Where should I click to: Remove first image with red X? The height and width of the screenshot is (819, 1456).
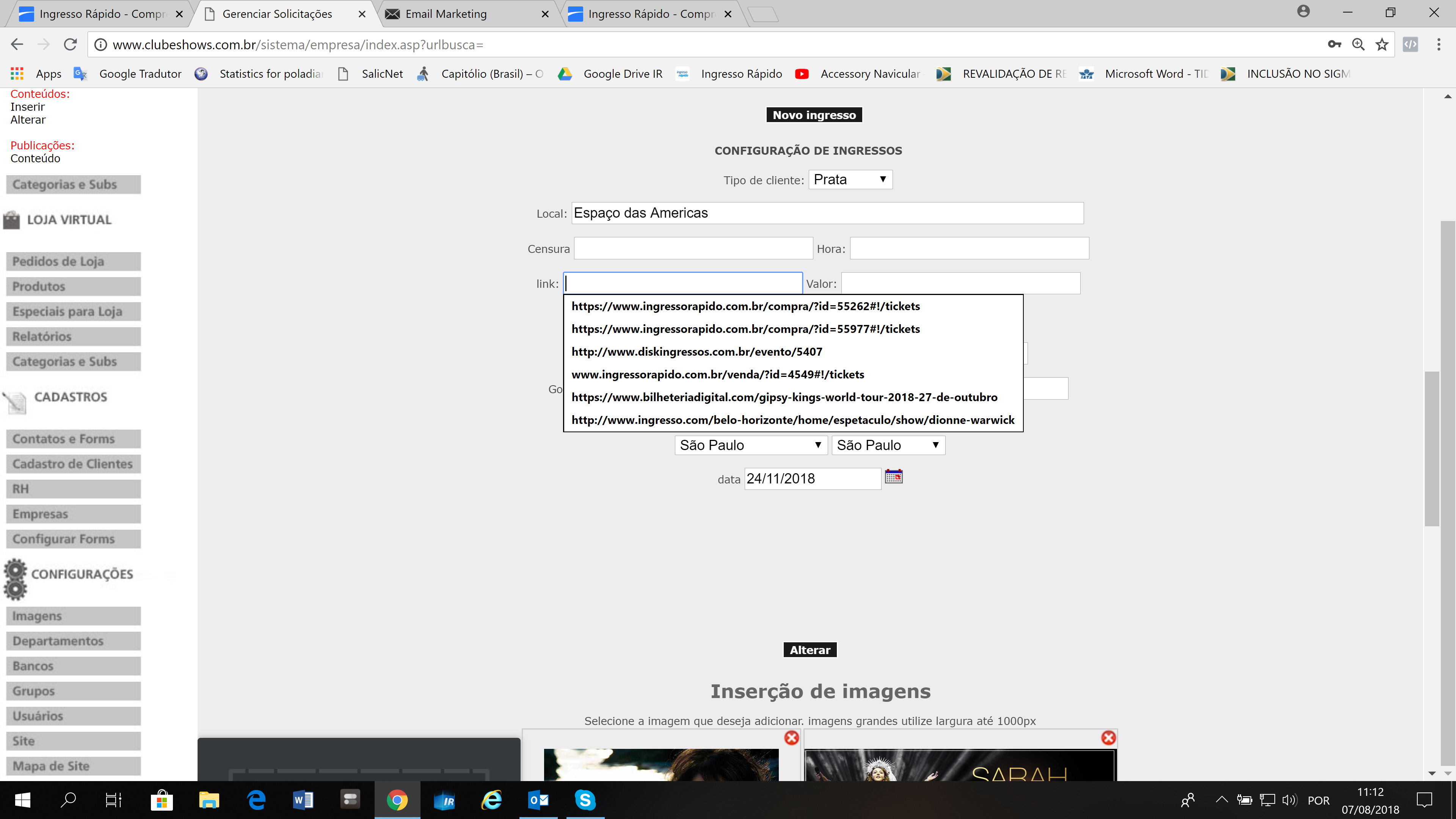tap(791, 737)
